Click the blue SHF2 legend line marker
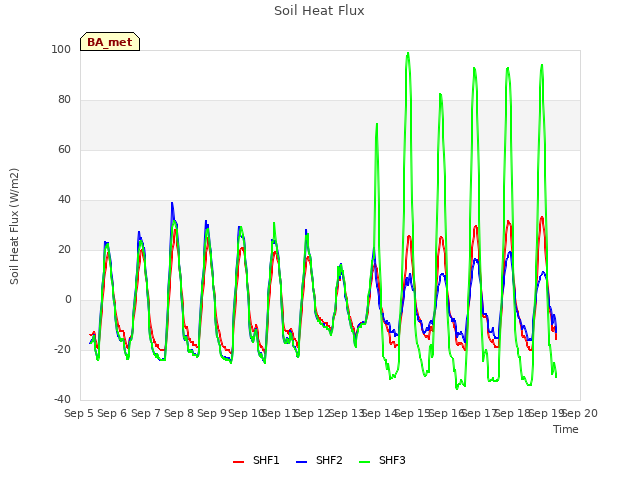The image size is (640, 480). coord(301,462)
